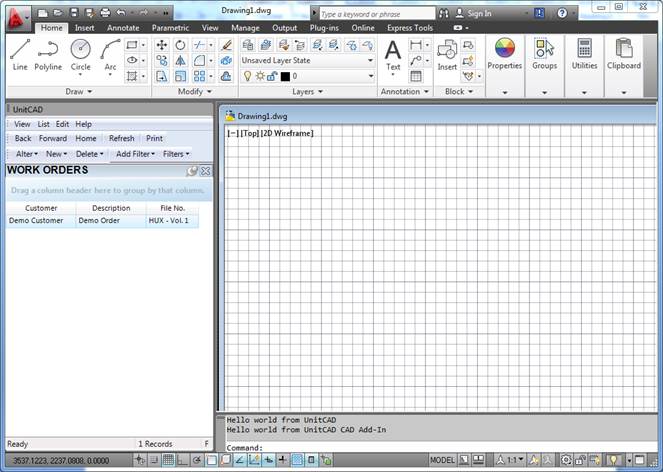
Task: Open the Utilities calculator panel
Action: tap(584, 54)
